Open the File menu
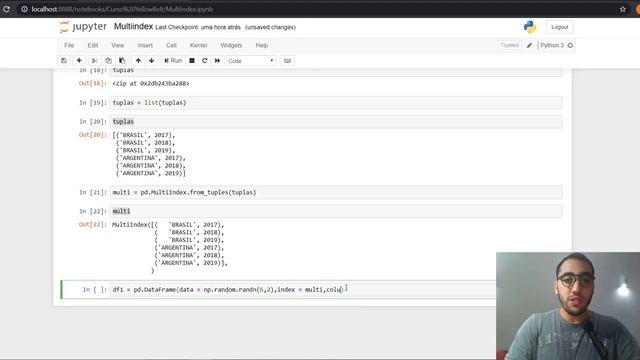 pos(69,45)
